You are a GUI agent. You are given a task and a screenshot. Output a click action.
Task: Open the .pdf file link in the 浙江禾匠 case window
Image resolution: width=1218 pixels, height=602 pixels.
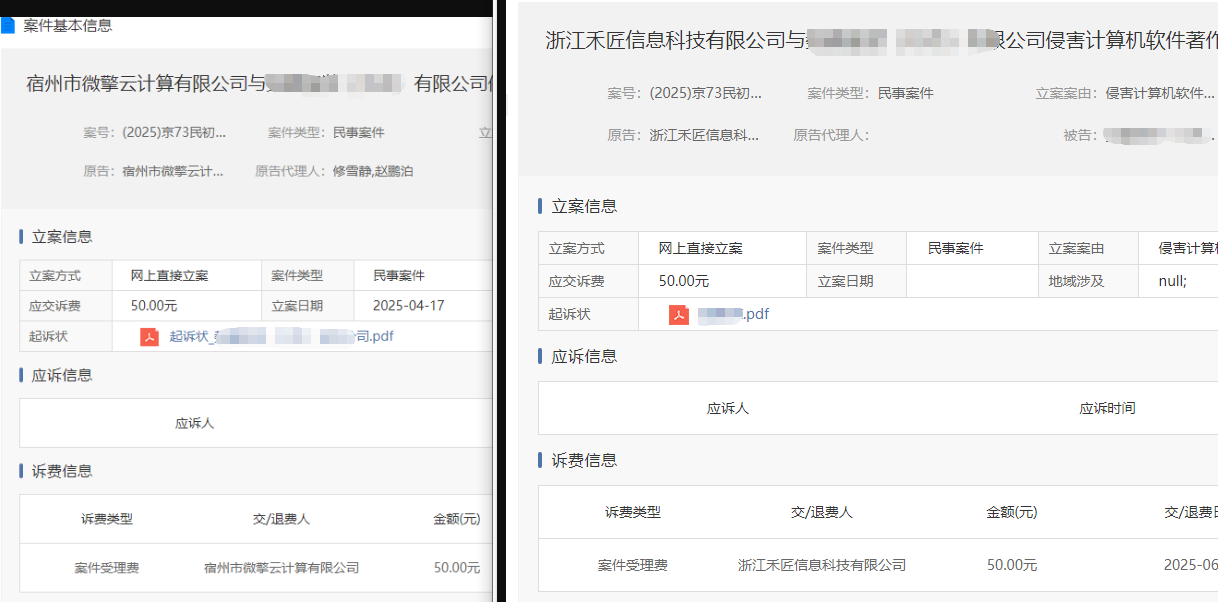tap(733, 314)
